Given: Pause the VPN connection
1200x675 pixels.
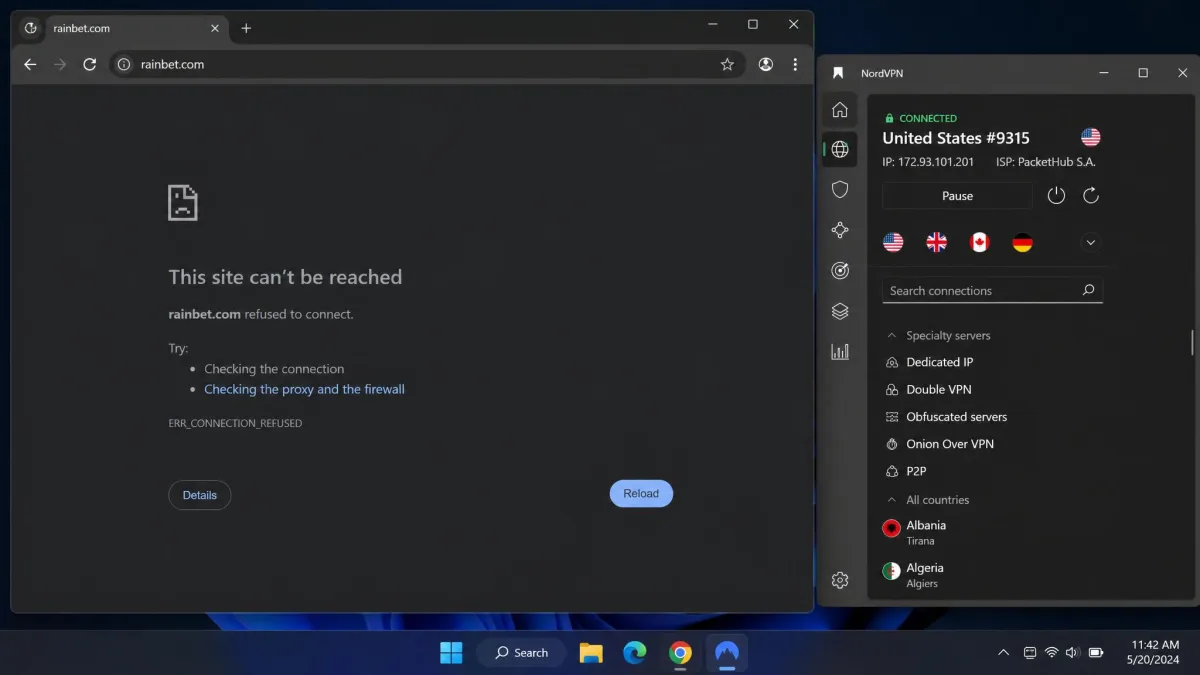Looking at the screenshot, I should (957, 196).
